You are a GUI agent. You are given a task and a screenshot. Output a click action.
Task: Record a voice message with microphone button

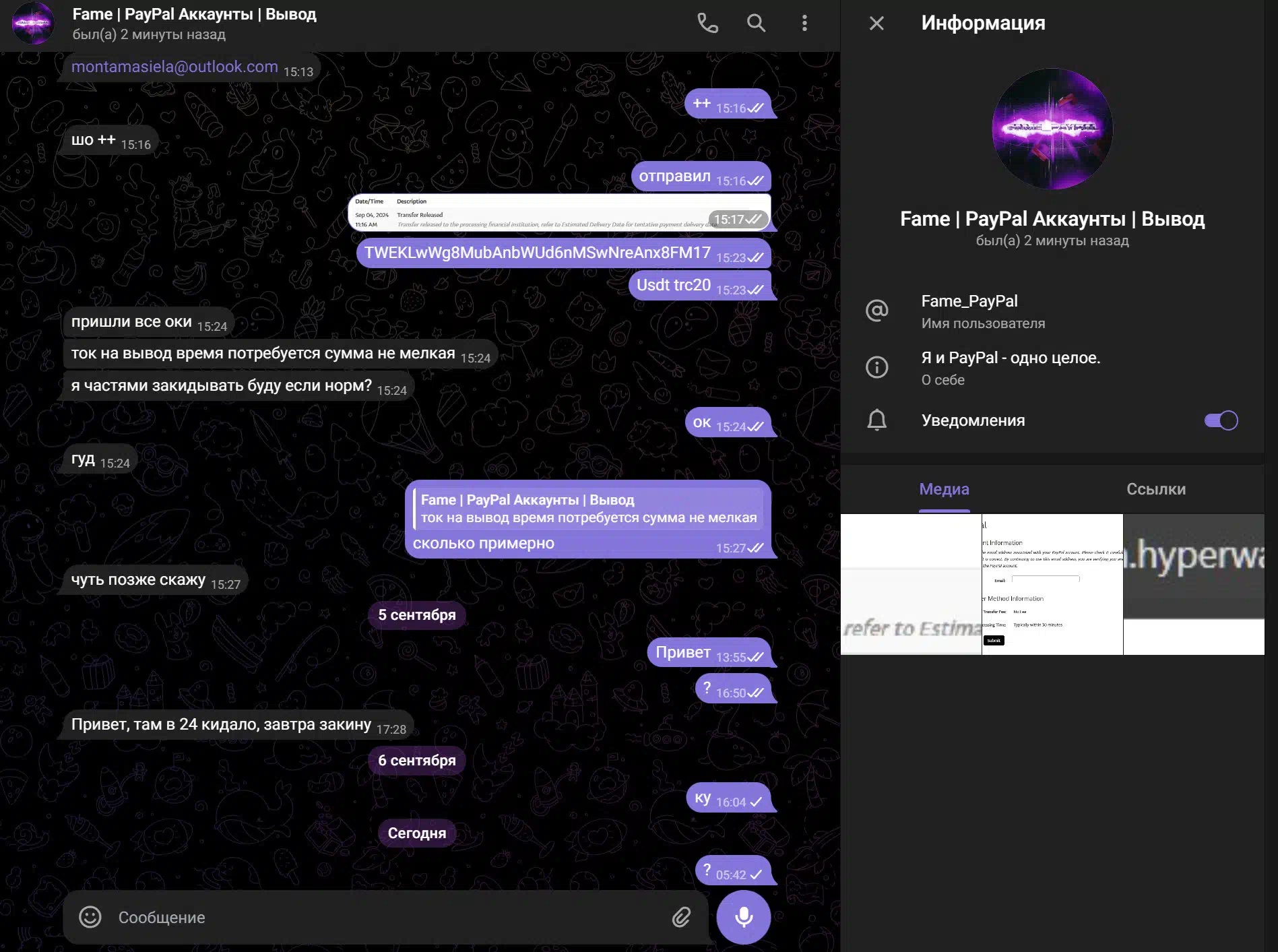(744, 917)
